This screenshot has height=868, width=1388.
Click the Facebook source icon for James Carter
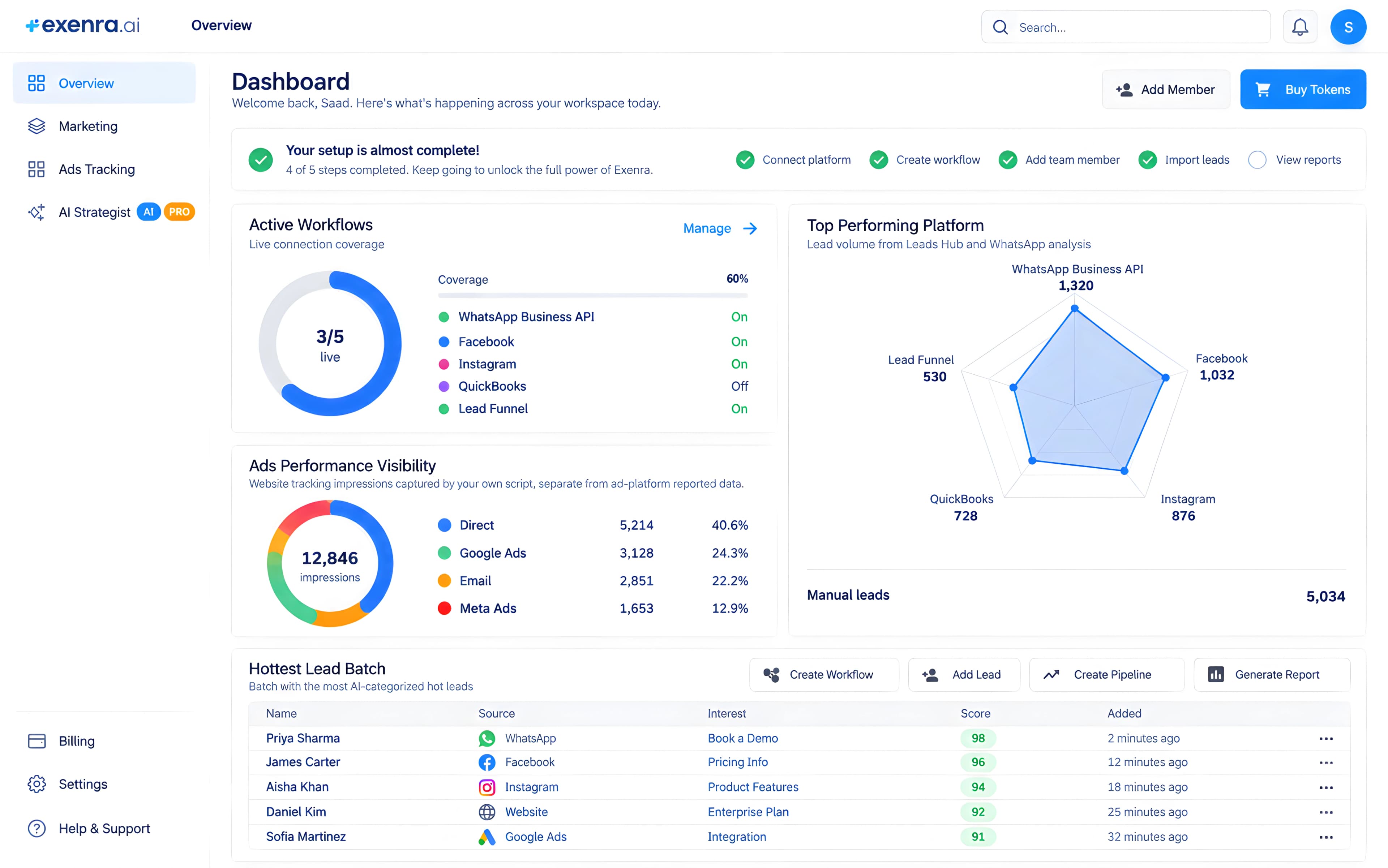tap(487, 762)
